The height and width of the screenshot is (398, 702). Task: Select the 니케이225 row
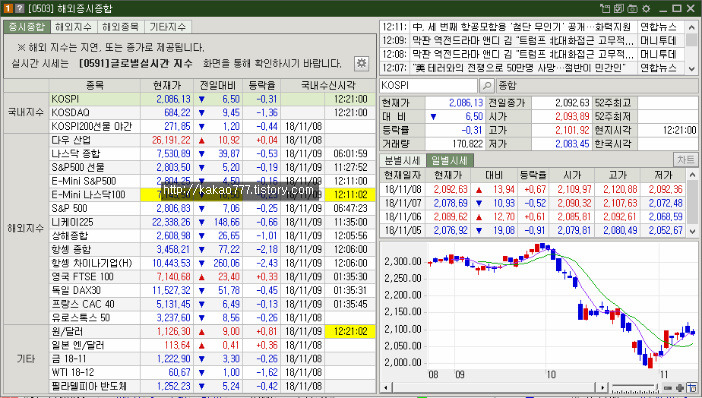(212, 222)
